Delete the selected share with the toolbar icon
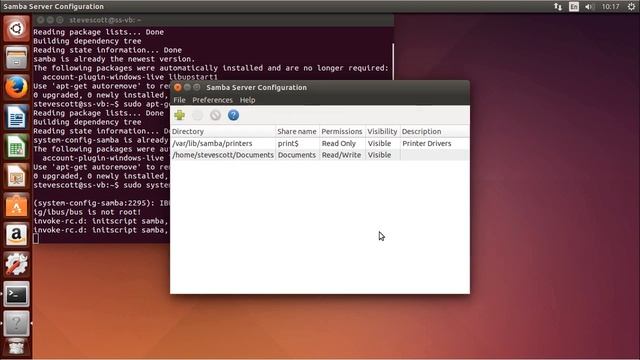The width and height of the screenshot is (640, 360). [x=216, y=115]
